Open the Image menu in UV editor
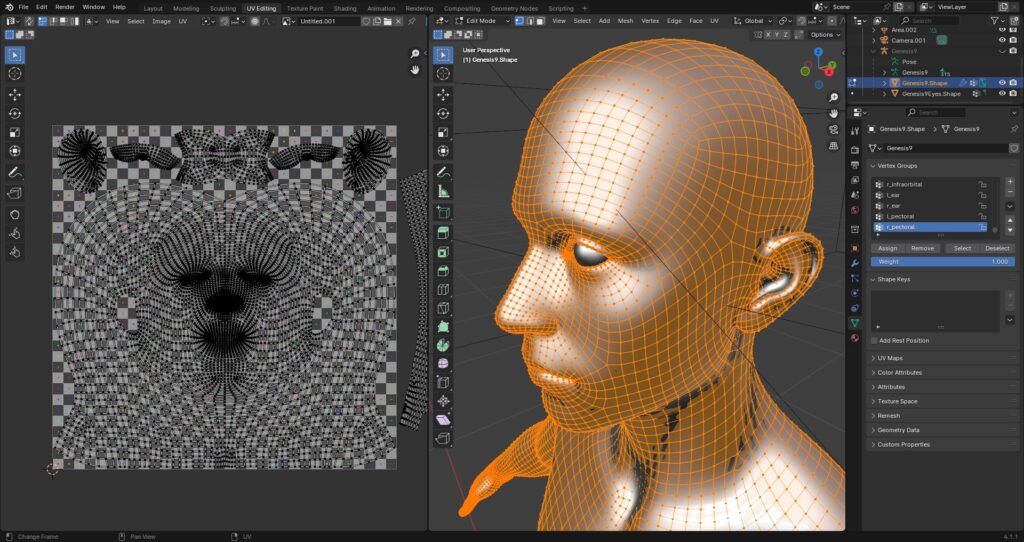The image size is (1024, 542). click(x=161, y=21)
